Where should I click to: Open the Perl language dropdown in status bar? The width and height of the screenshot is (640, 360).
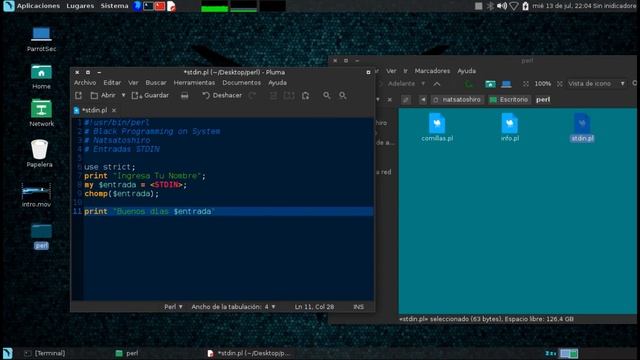(173, 307)
